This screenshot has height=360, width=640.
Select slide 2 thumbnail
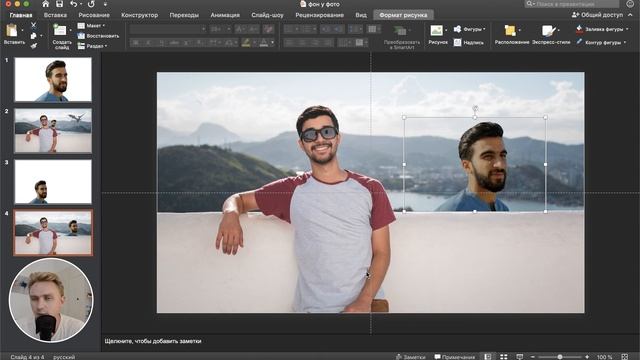(53, 131)
